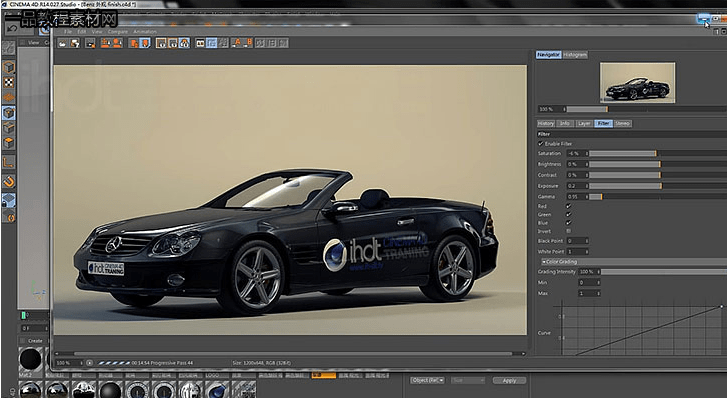The height and width of the screenshot is (398, 727).
Task: Adjust the Gamma slider
Action: pyautogui.click(x=657, y=197)
